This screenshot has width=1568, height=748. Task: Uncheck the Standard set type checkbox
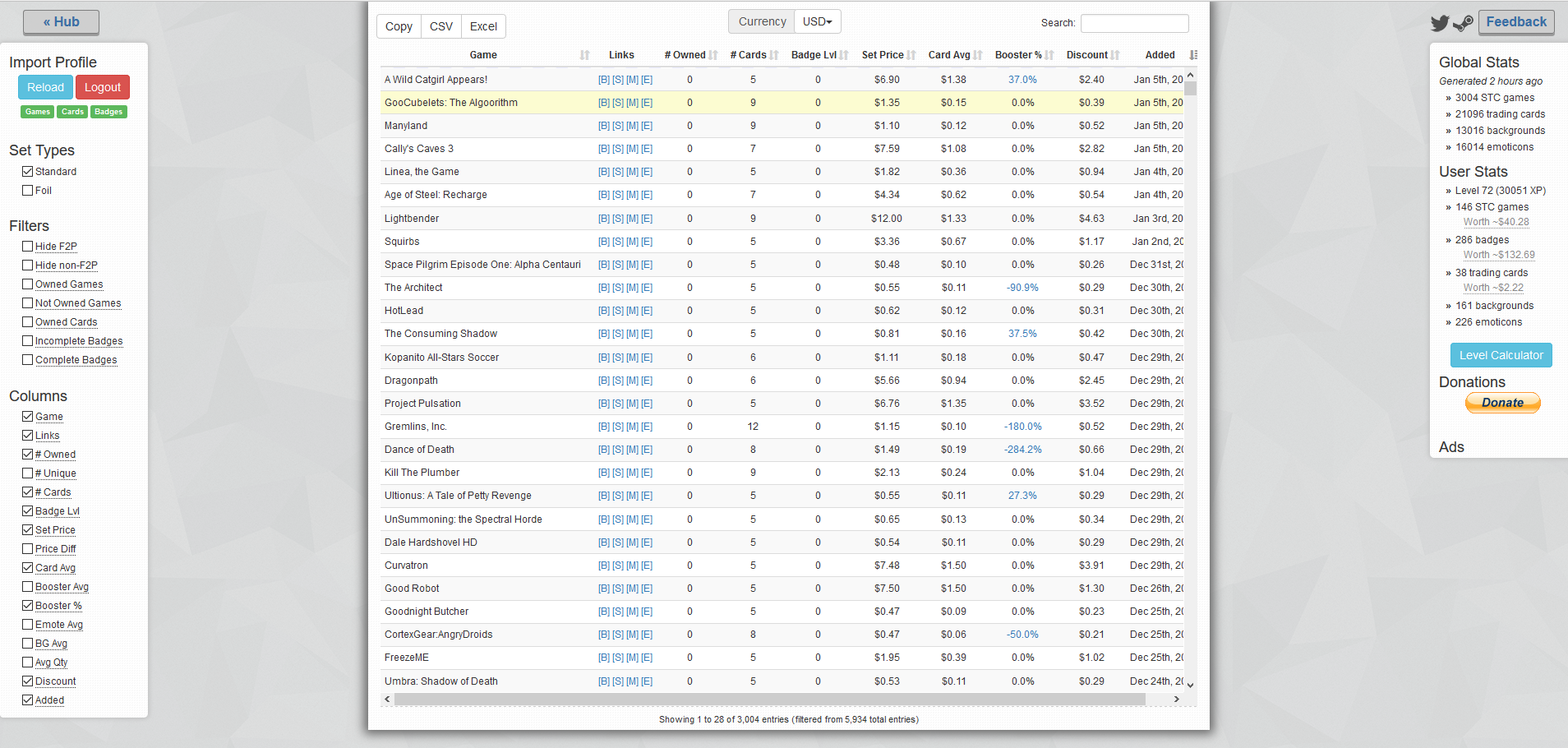(28, 171)
